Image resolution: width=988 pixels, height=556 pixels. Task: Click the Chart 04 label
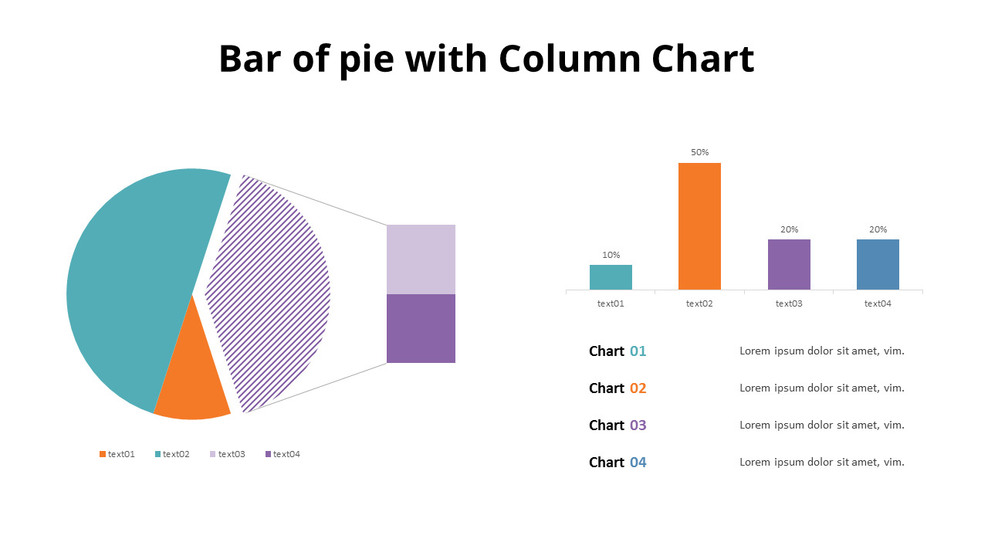coord(617,462)
